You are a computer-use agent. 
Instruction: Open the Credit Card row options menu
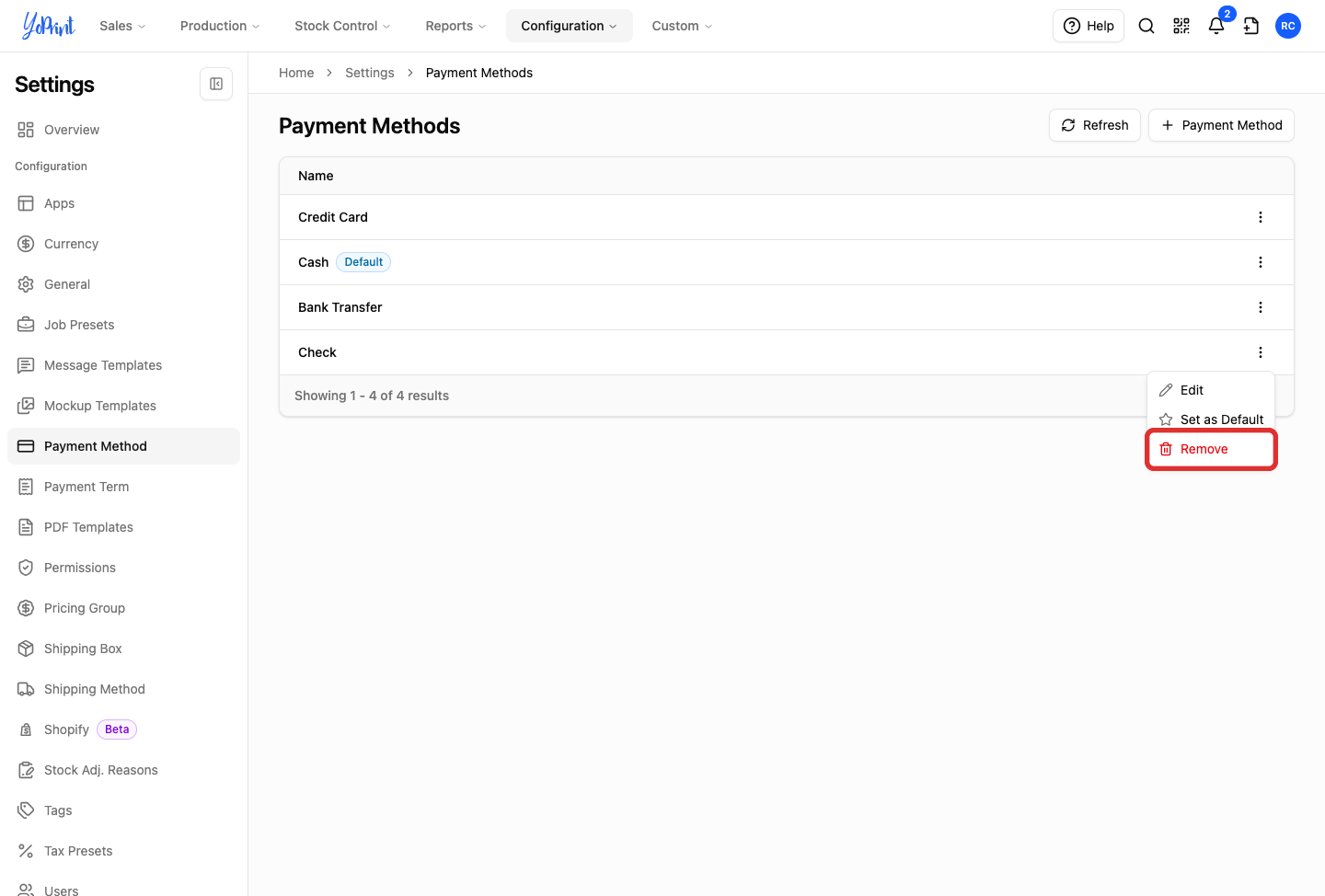point(1261,217)
